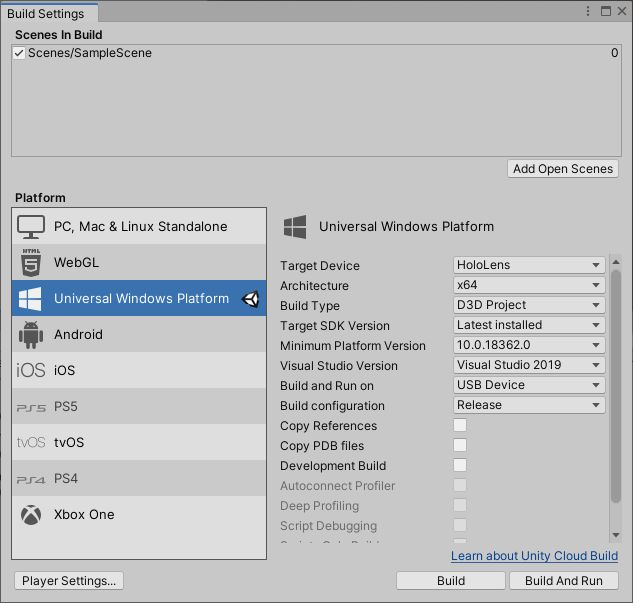The width and height of the screenshot is (633, 603).
Task: Open the Minimum Platform Version dropdown
Action: click(x=529, y=345)
